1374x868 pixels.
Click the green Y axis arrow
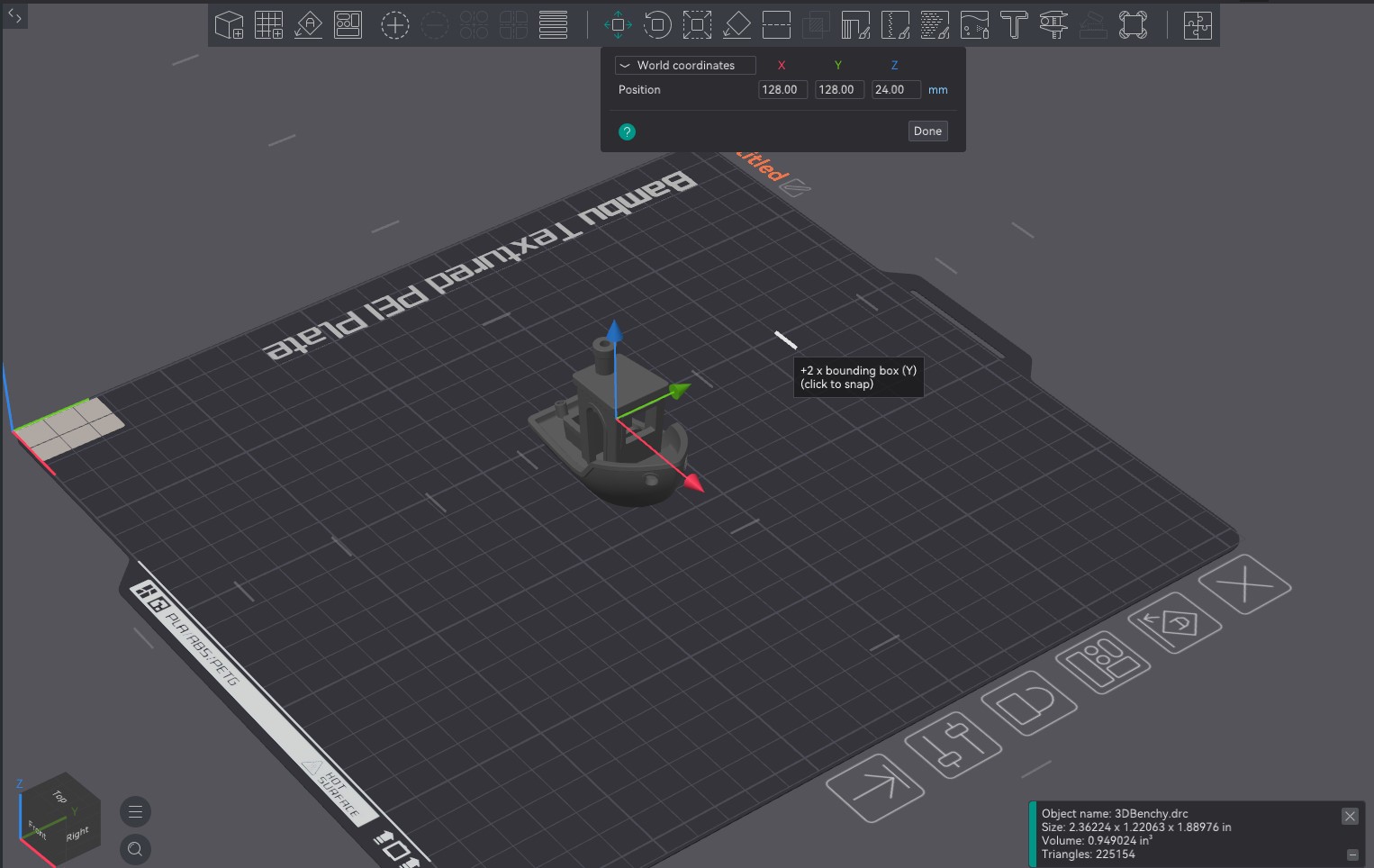pos(678,390)
